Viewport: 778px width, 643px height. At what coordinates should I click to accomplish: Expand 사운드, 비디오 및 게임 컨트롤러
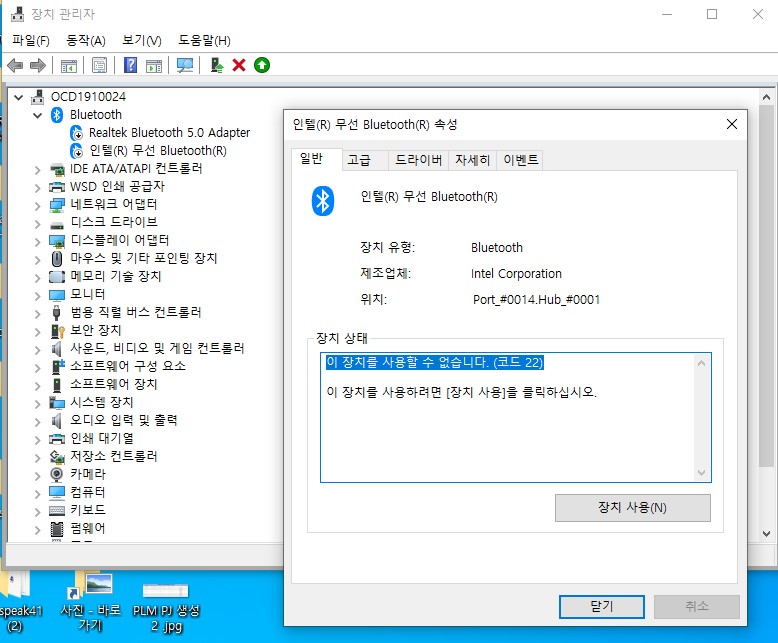coord(37,349)
